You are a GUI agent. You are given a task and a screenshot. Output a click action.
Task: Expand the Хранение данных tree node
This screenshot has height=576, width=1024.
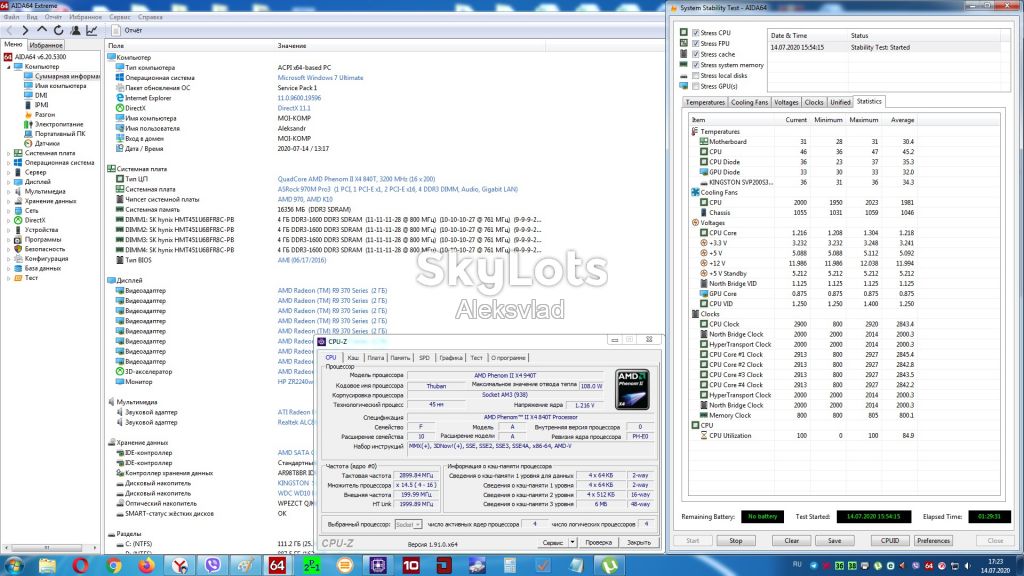(x=8, y=201)
